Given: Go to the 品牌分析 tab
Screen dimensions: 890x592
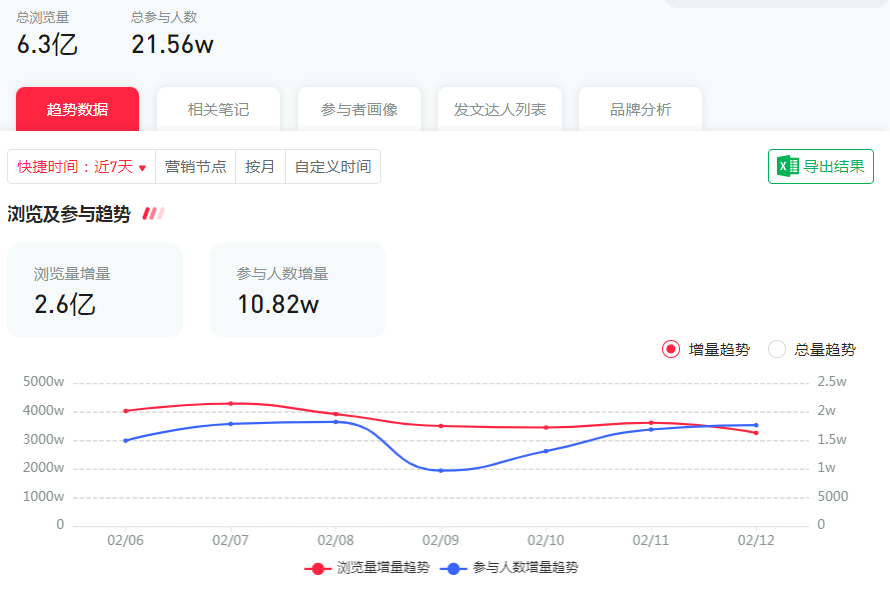Looking at the screenshot, I should (x=641, y=109).
